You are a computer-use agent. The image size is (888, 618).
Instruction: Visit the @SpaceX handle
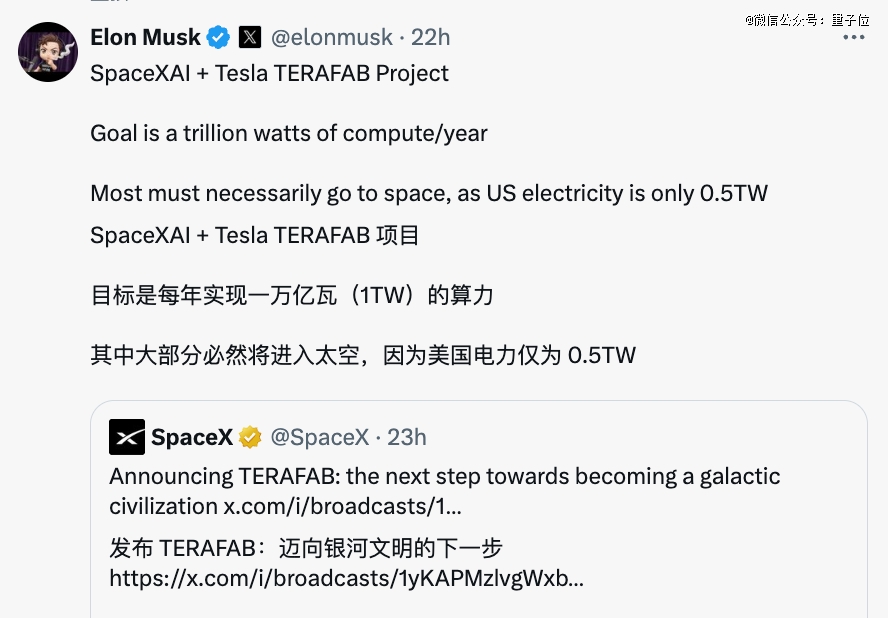[320, 437]
